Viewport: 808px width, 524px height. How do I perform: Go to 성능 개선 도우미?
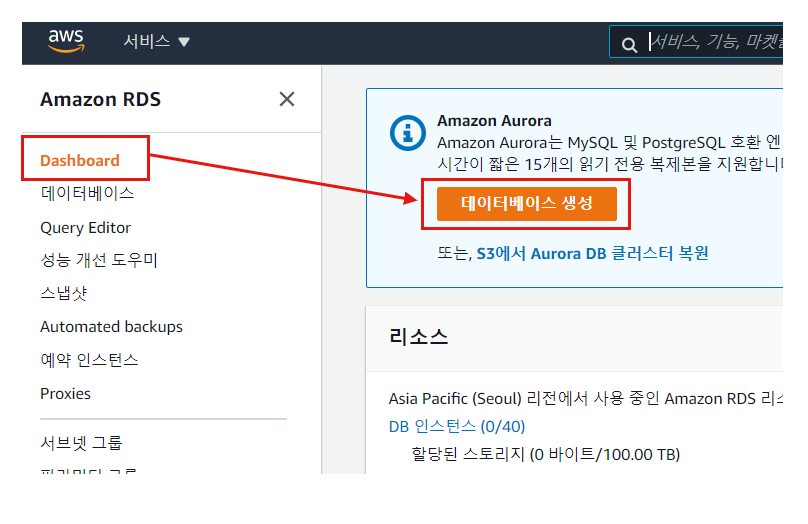(99, 260)
